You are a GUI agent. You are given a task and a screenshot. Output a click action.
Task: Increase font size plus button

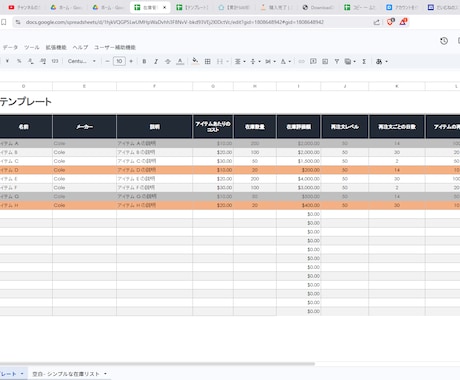point(131,61)
